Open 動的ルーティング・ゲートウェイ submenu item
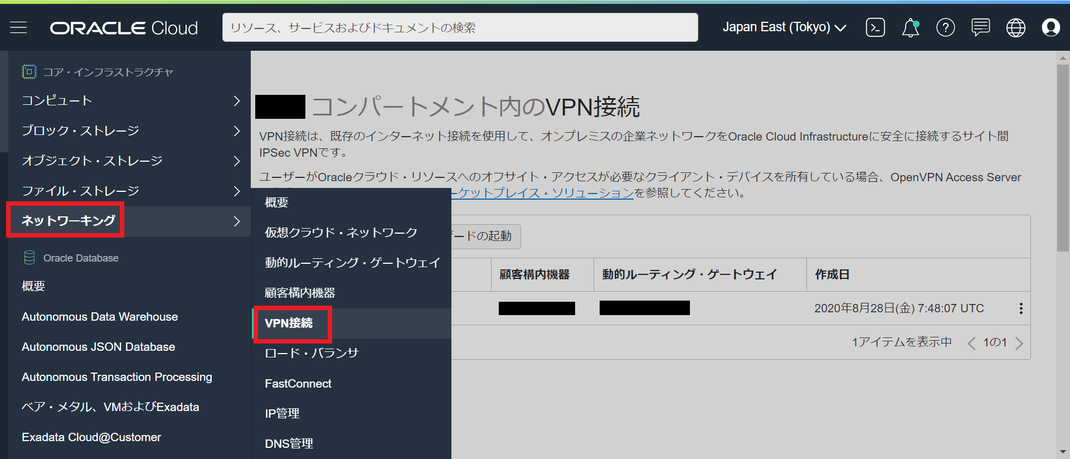This screenshot has height=459, width=1070. 351,263
